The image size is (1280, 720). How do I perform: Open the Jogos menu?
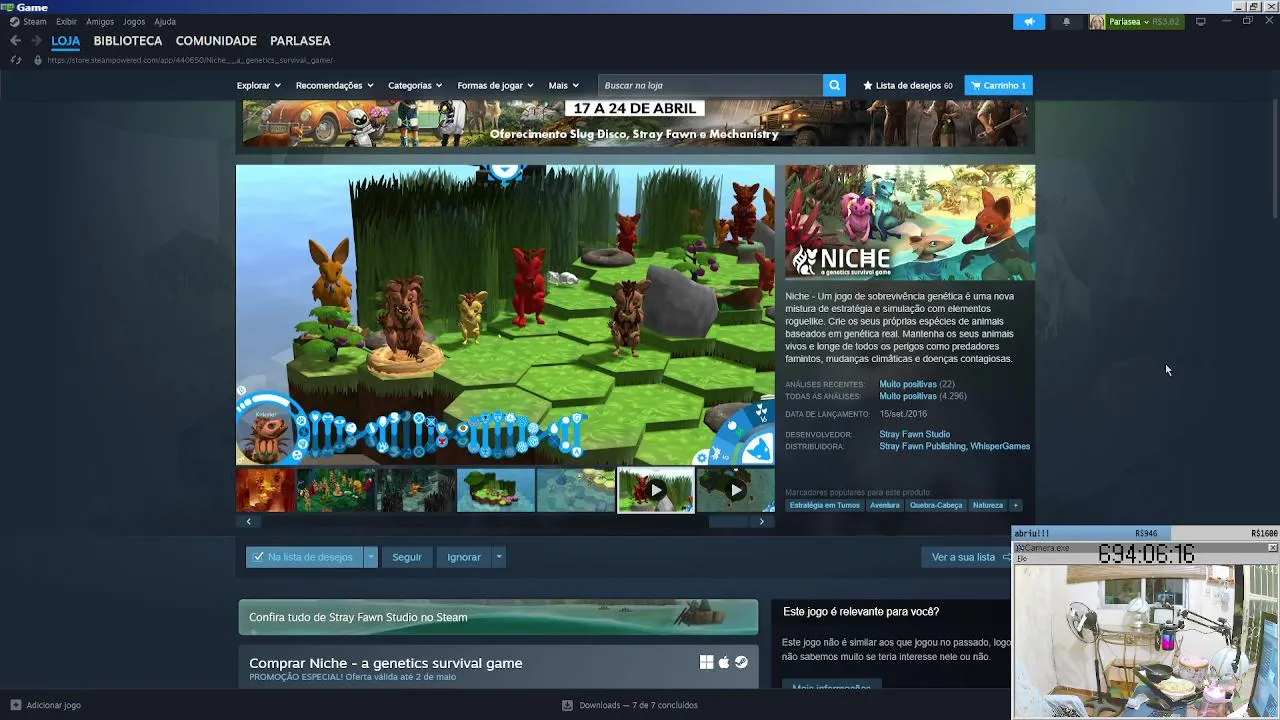click(134, 21)
